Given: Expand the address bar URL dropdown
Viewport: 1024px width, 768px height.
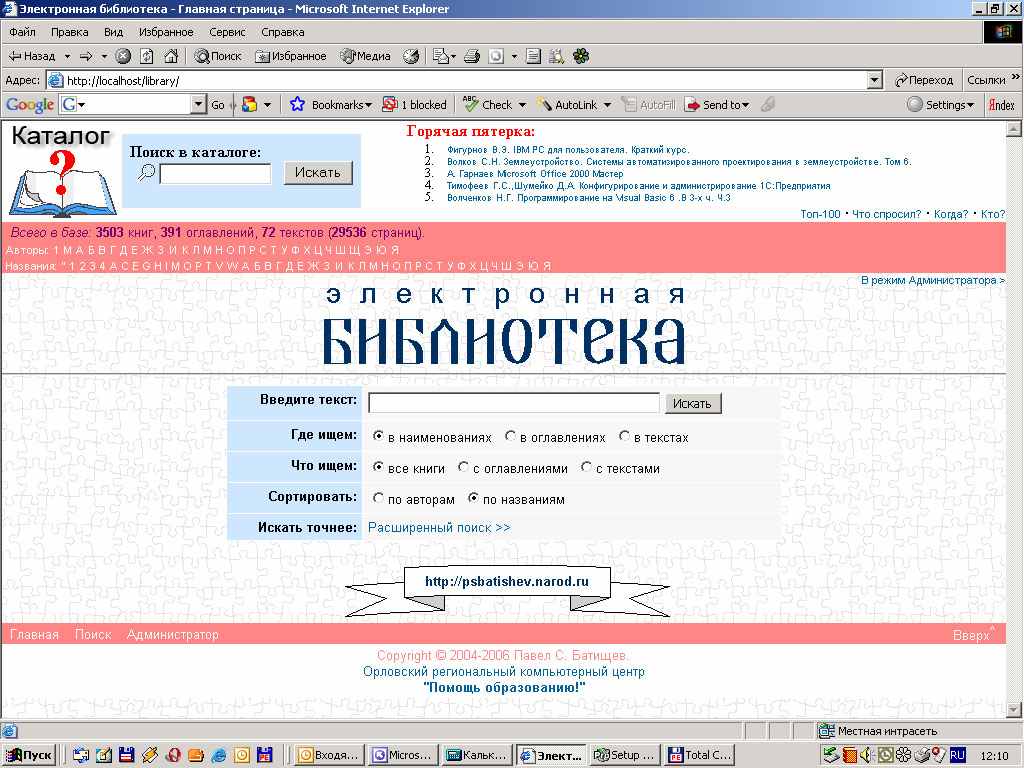Looking at the screenshot, I should tap(875, 80).
